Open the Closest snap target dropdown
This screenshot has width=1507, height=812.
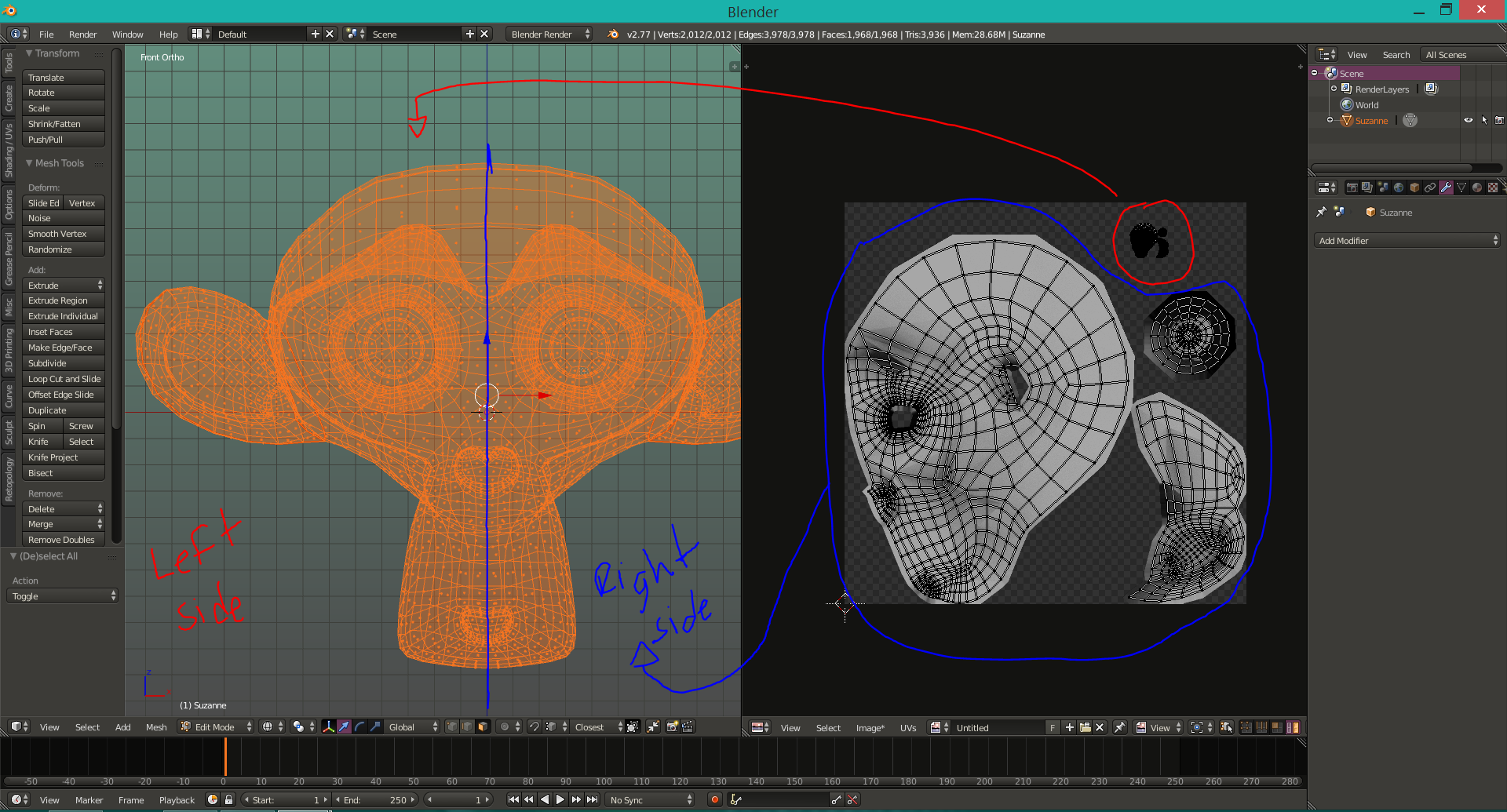(x=597, y=726)
